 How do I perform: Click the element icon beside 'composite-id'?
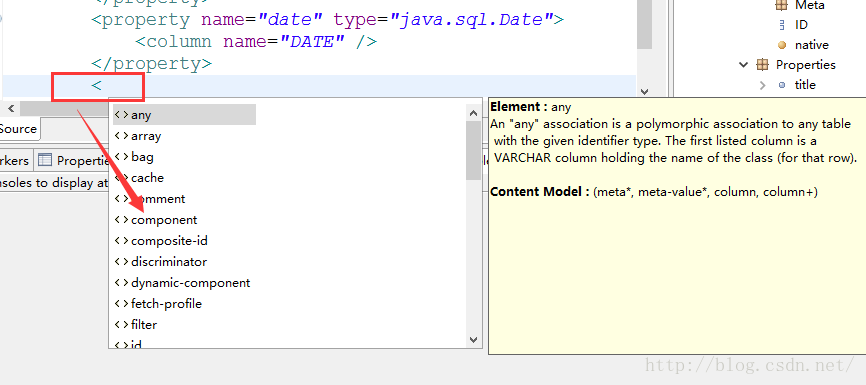click(121, 241)
